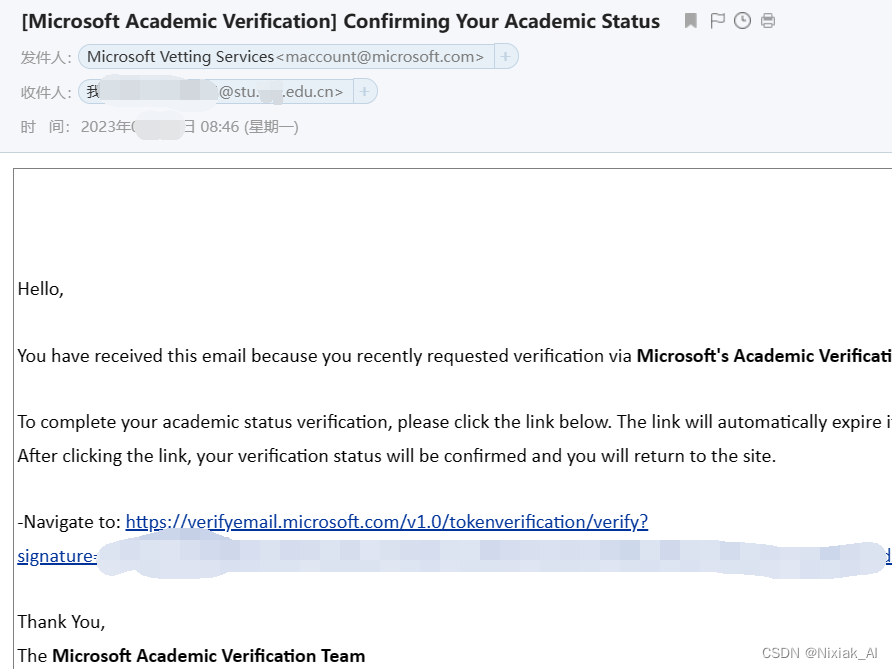892x669 pixels.
Task: Click the 08:46 timestamp in the header
Action: coord(221,127)
